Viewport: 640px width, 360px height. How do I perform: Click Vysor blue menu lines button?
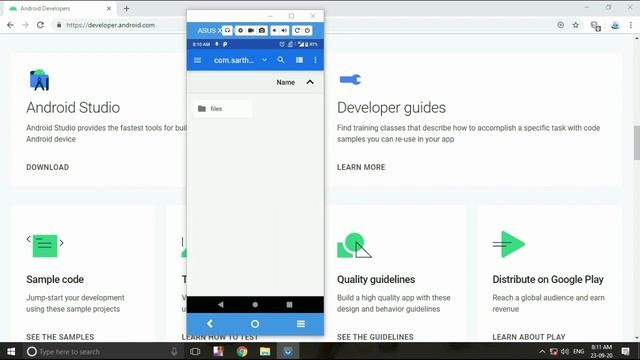[x=301, y=324]
